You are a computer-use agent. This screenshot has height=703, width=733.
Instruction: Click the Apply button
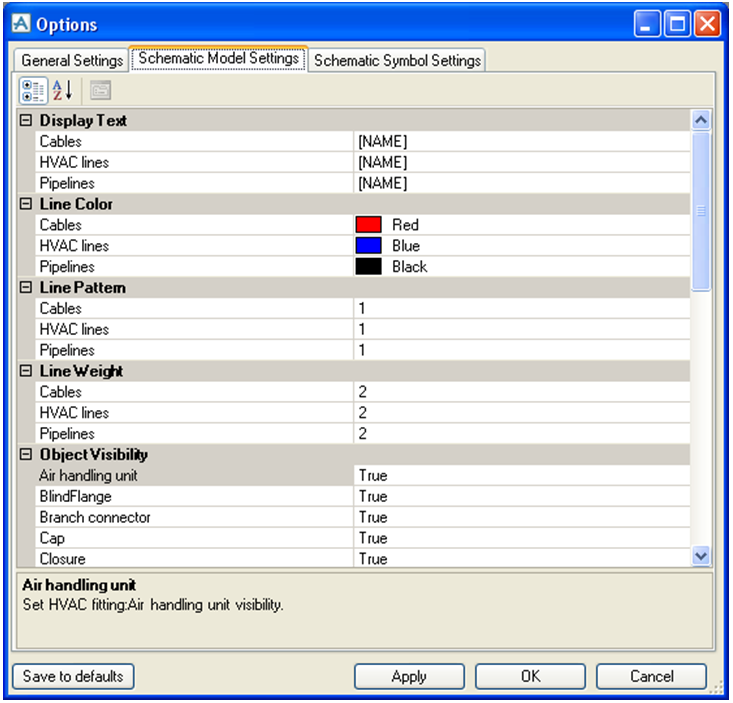tap(409, 677)
